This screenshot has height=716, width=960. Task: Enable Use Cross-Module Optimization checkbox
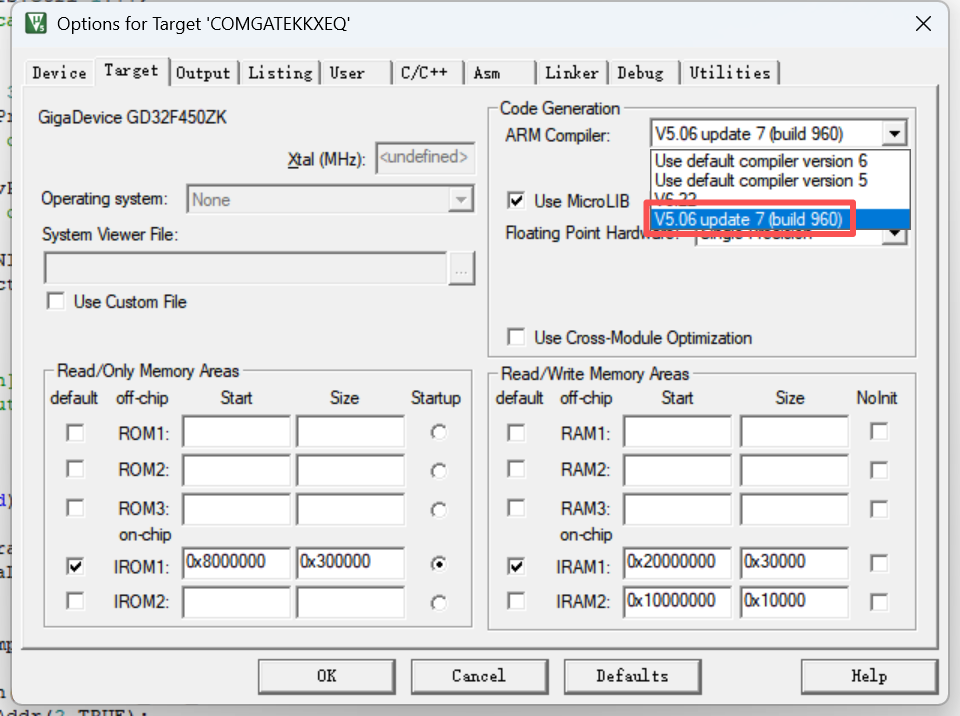pyautogui.click(x=516, y=337)
